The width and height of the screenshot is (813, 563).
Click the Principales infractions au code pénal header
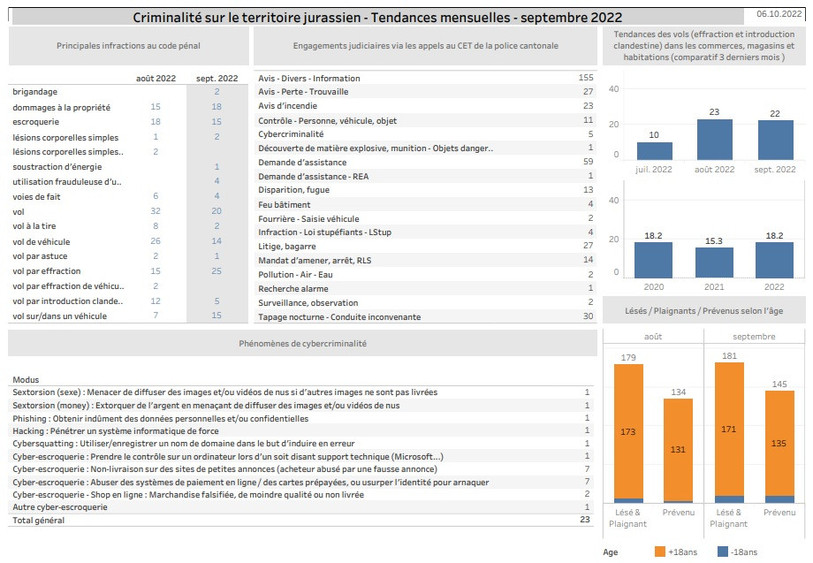coord(129,46)
